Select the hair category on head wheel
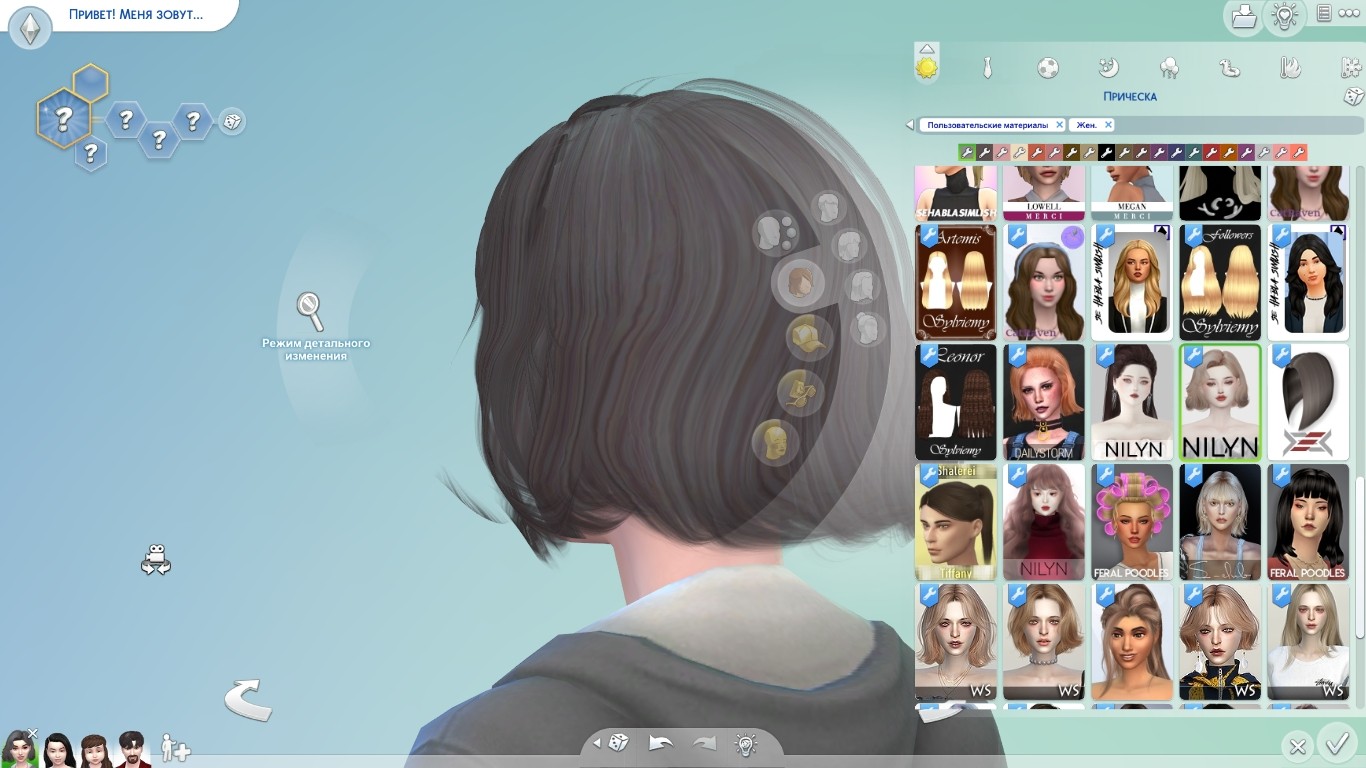The width and height of the screenshot is (1366, 768). 800,283
